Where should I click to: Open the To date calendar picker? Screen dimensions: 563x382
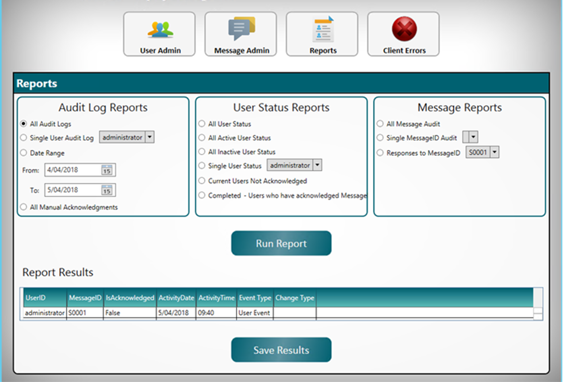coord(107,190)
